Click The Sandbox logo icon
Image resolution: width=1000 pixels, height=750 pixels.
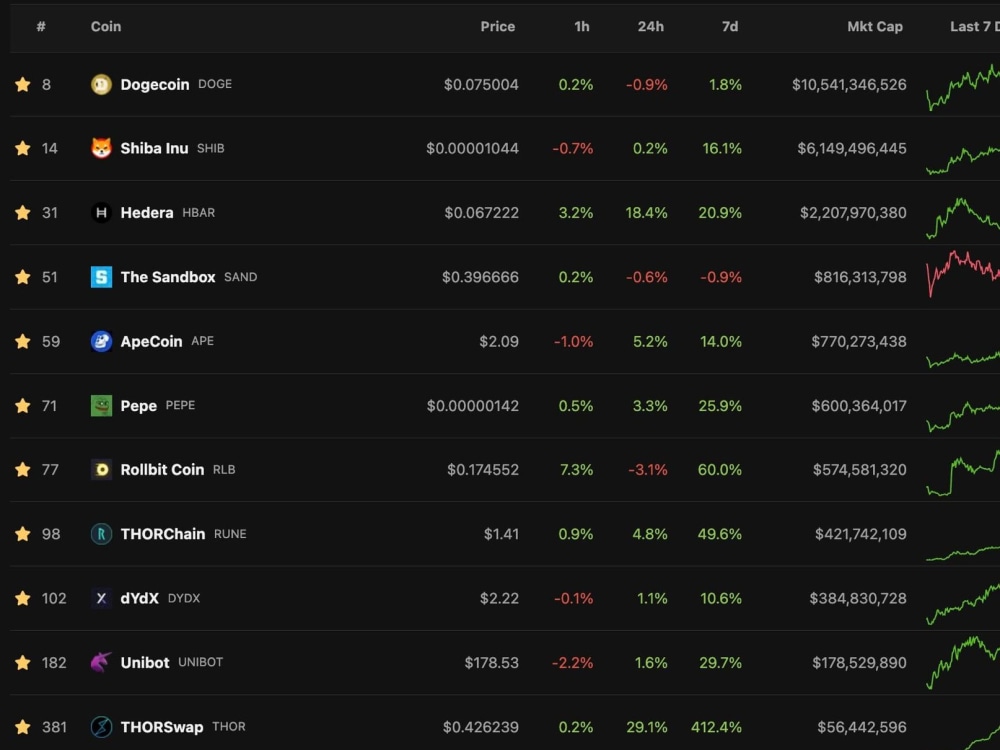click(x=100, y=277)
